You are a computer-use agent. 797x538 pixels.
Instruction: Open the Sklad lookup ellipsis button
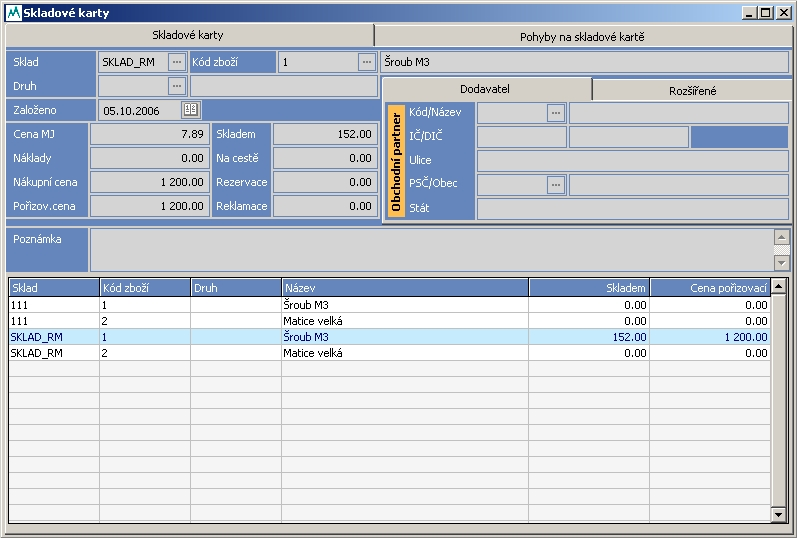click(x=177, y=62)
